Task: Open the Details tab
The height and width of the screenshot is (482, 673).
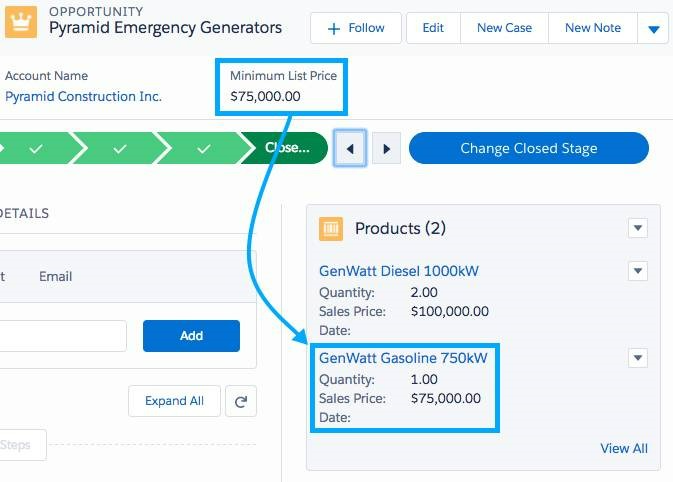Action: coord(24,213)
